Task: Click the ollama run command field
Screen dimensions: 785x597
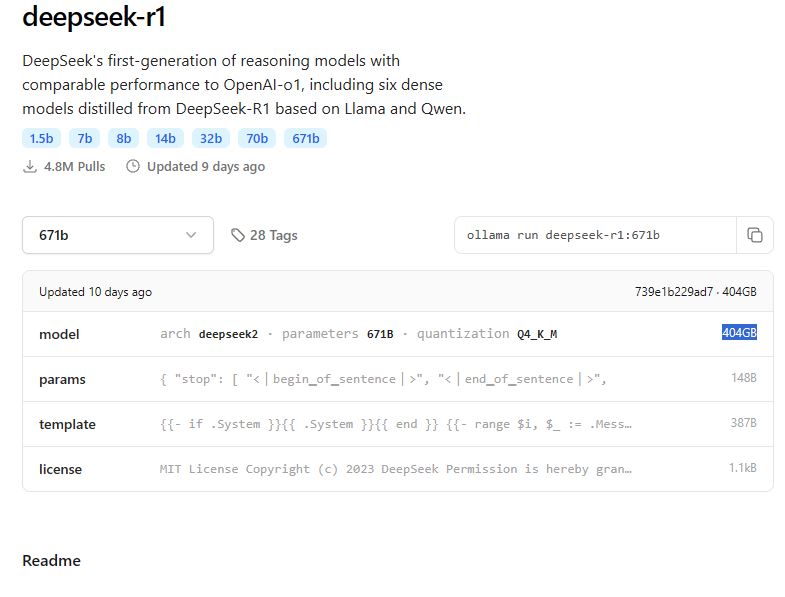Action: click(x=595, y=235)
